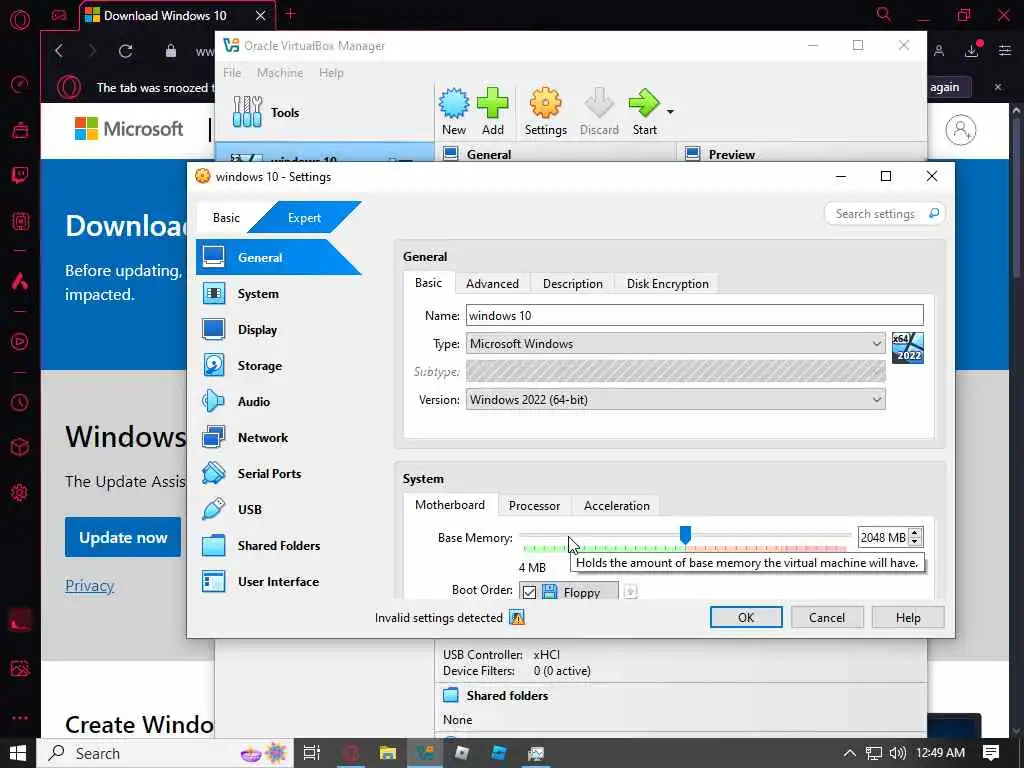Switch to the Description tab
Image resolution: width=1024 pixels, height=768 pixels.
click(573, 283)
